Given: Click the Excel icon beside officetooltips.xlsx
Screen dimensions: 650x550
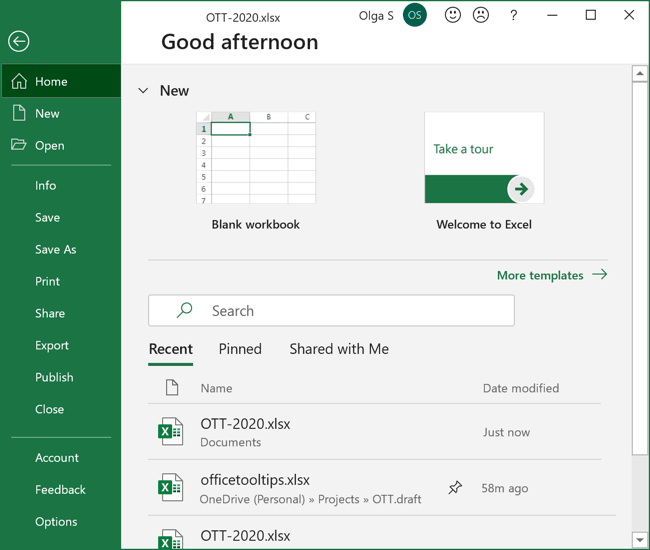Looking at the screenshot, I should pos(171,488).
